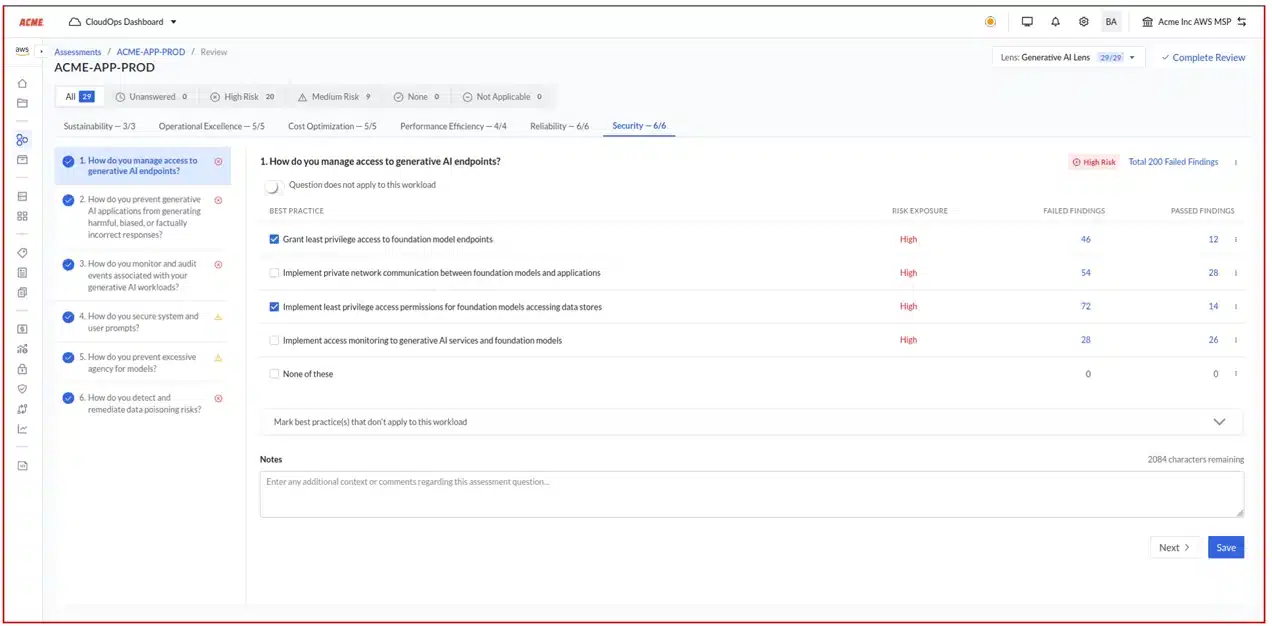
Task: Click into the Notes text field
Action: pyautogui.click(x=751, y=494)
